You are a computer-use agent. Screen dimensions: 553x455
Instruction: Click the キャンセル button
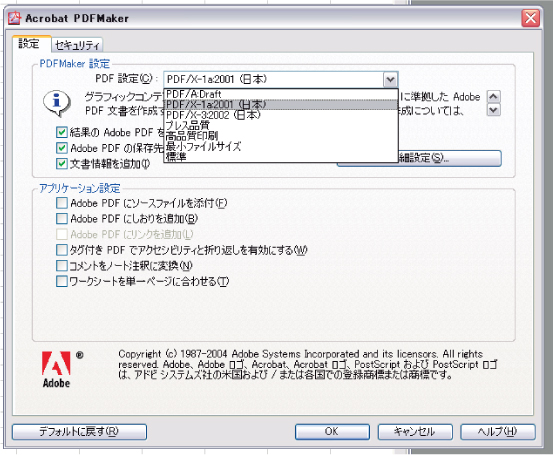point(415,431)
